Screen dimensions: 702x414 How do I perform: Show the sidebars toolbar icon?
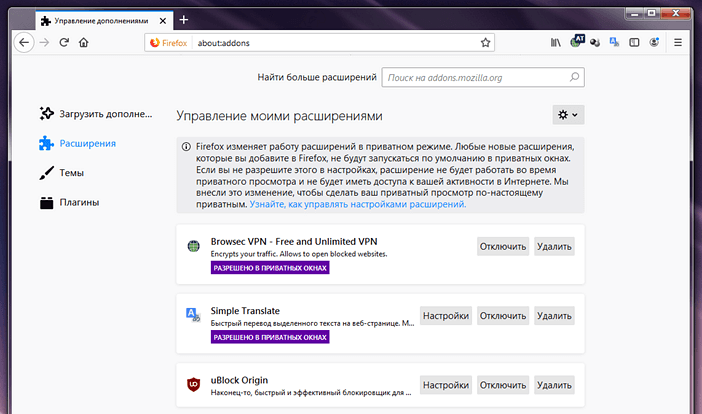(x=634, y=43)
